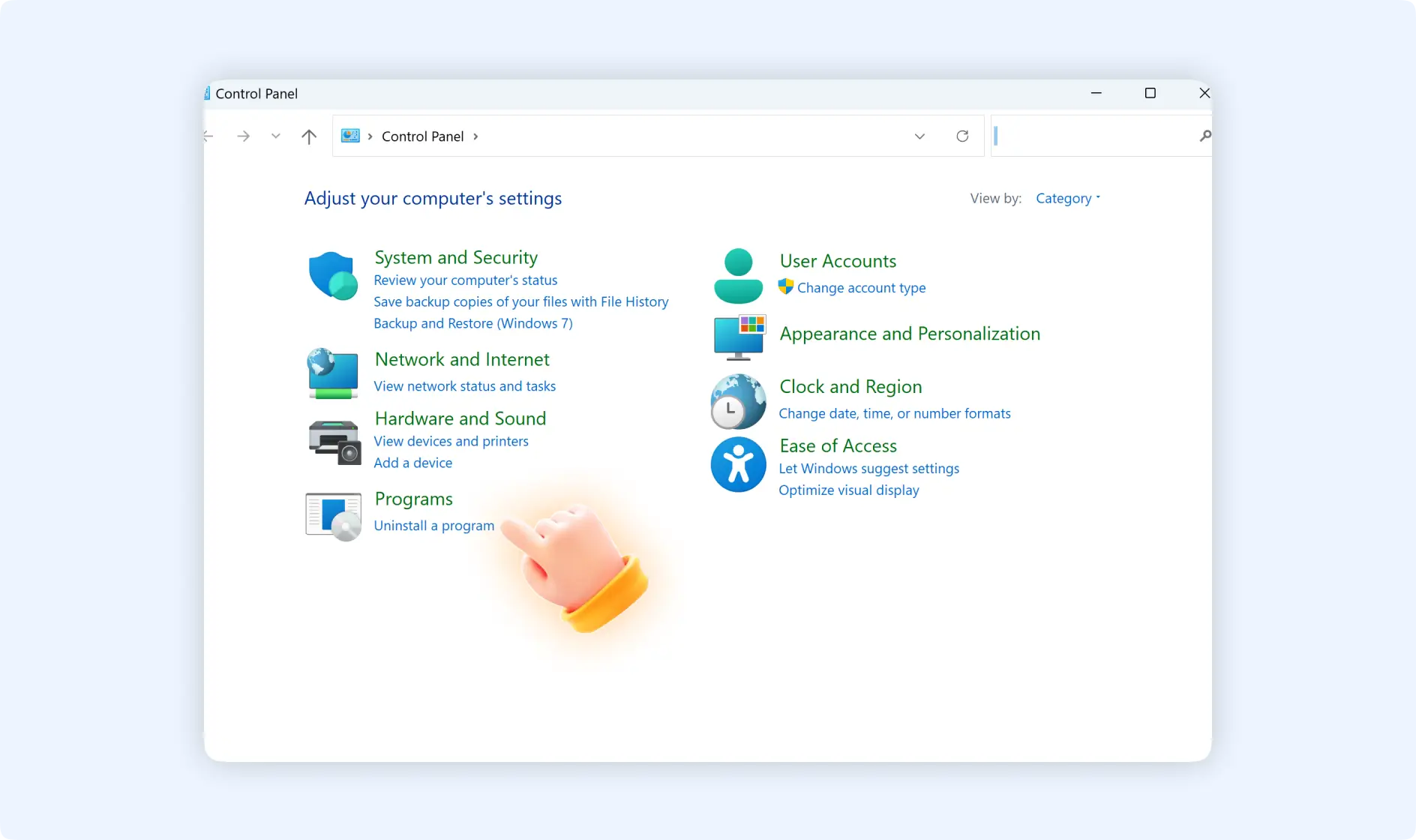This screenshot has width=1416, height=840.
Task: Open recent locations dropdown arrow
Action: pyautogui.click(x=275, y=136)
